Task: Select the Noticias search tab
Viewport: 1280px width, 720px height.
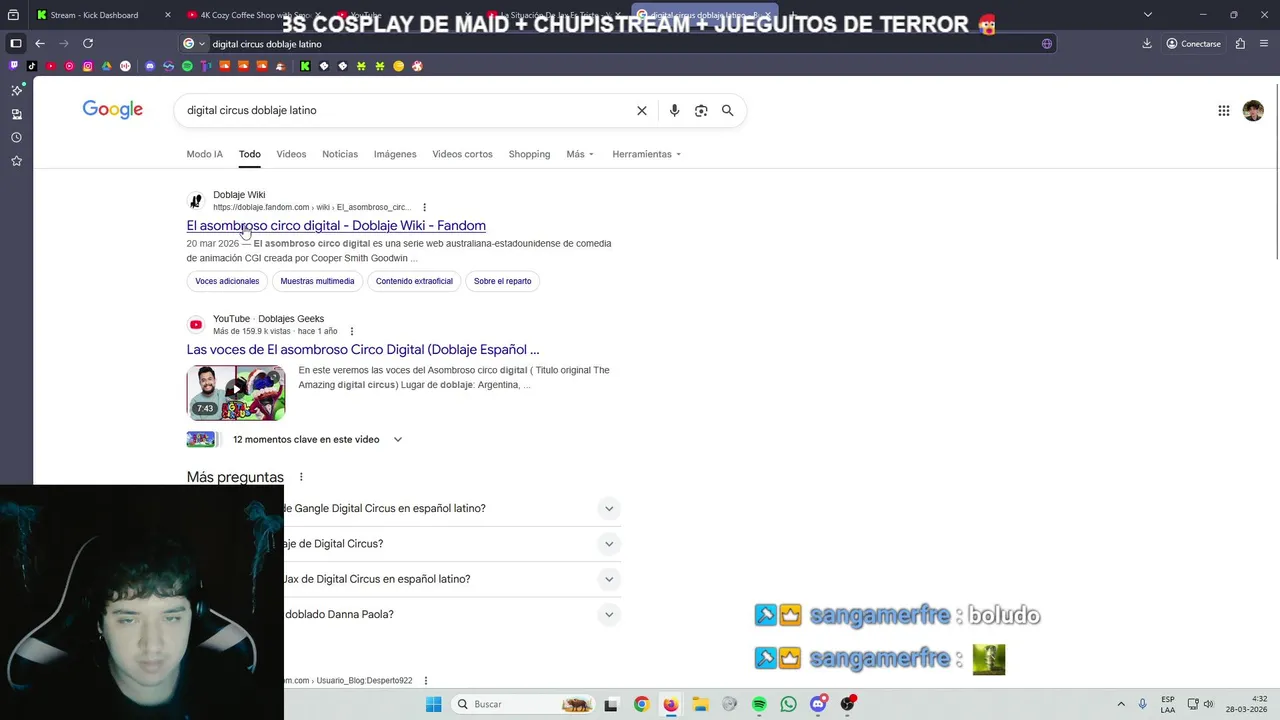Action: (x=340, y=154)
